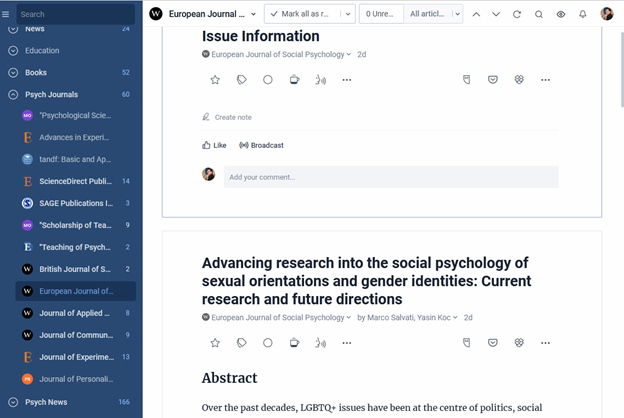Expand the Psych News folder
Image resolution: width=624 pixels, height=418 pixels.
pyautogui.click(x=13, y=402)
